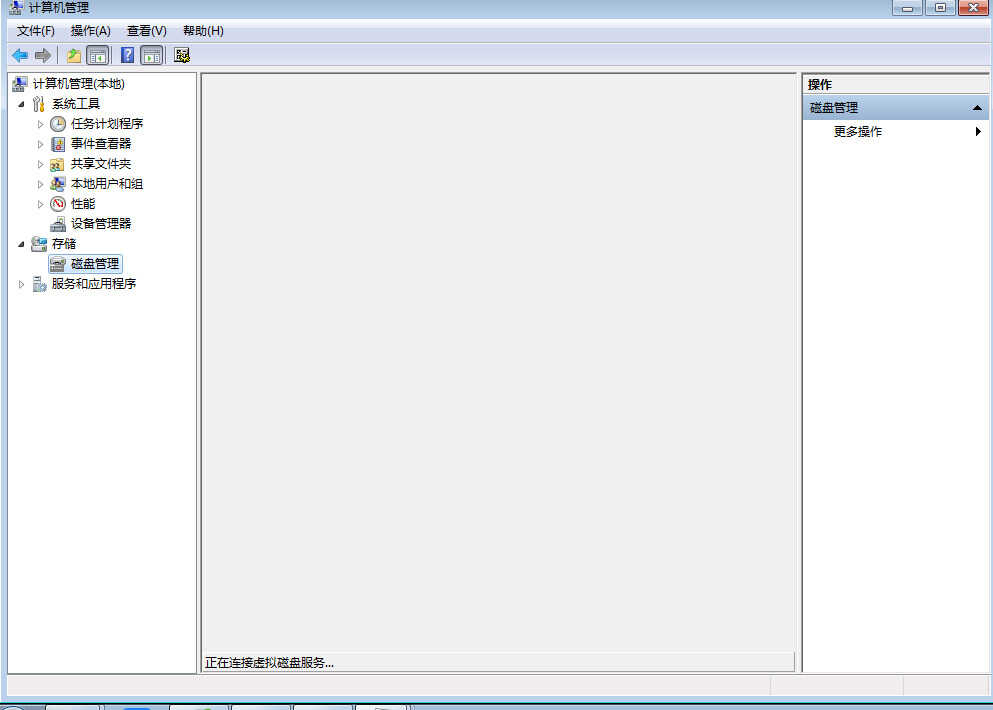This screenshot has height=710, width=993.
Task: Open the 更多操作 submenu arrow
Action: [978, 132]
